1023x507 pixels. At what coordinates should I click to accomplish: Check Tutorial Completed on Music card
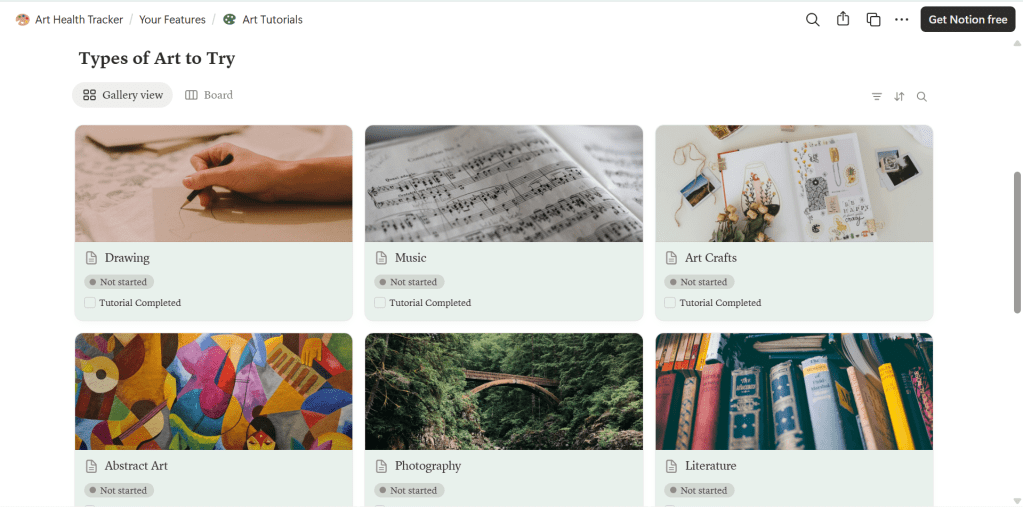coord(380,303)
